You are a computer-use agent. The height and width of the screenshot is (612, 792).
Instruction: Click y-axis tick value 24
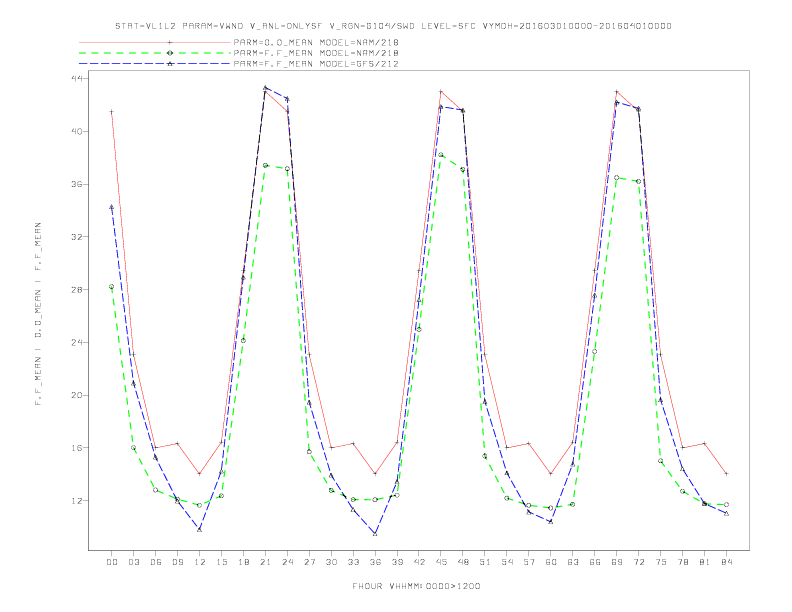(78, 342)
